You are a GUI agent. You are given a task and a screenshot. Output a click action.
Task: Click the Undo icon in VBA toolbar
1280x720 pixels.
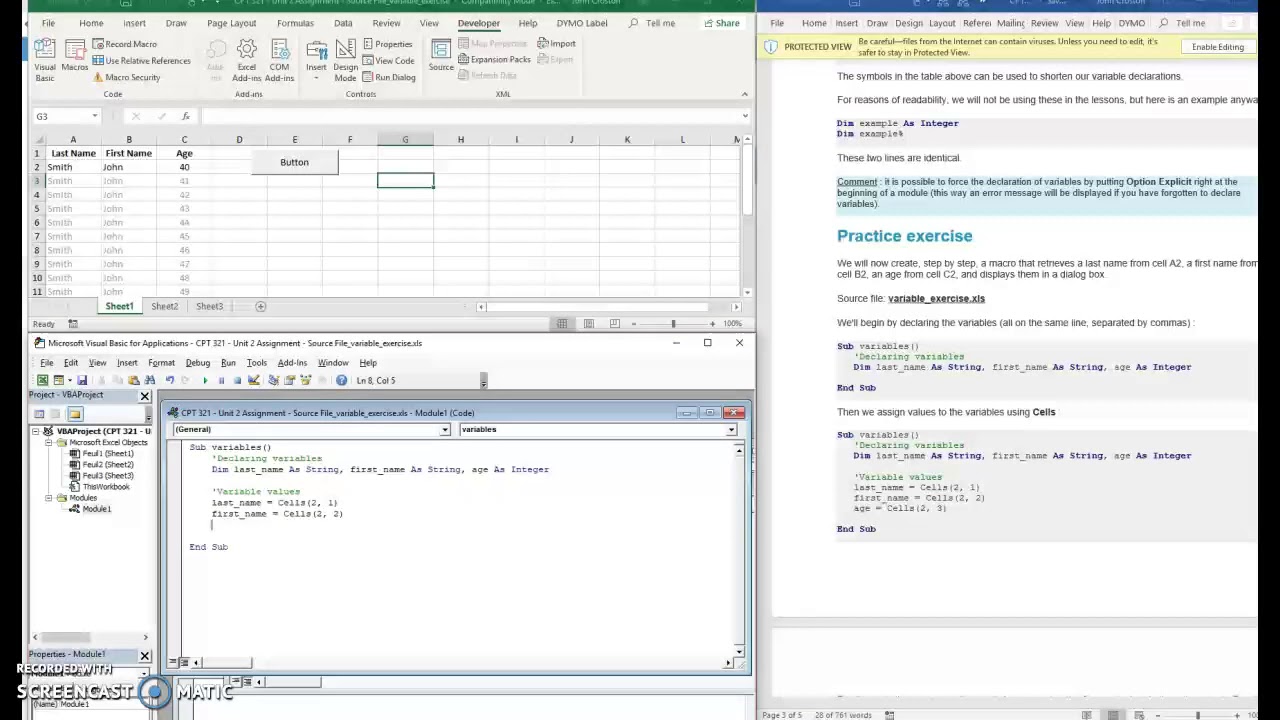(x=170, y=380)
